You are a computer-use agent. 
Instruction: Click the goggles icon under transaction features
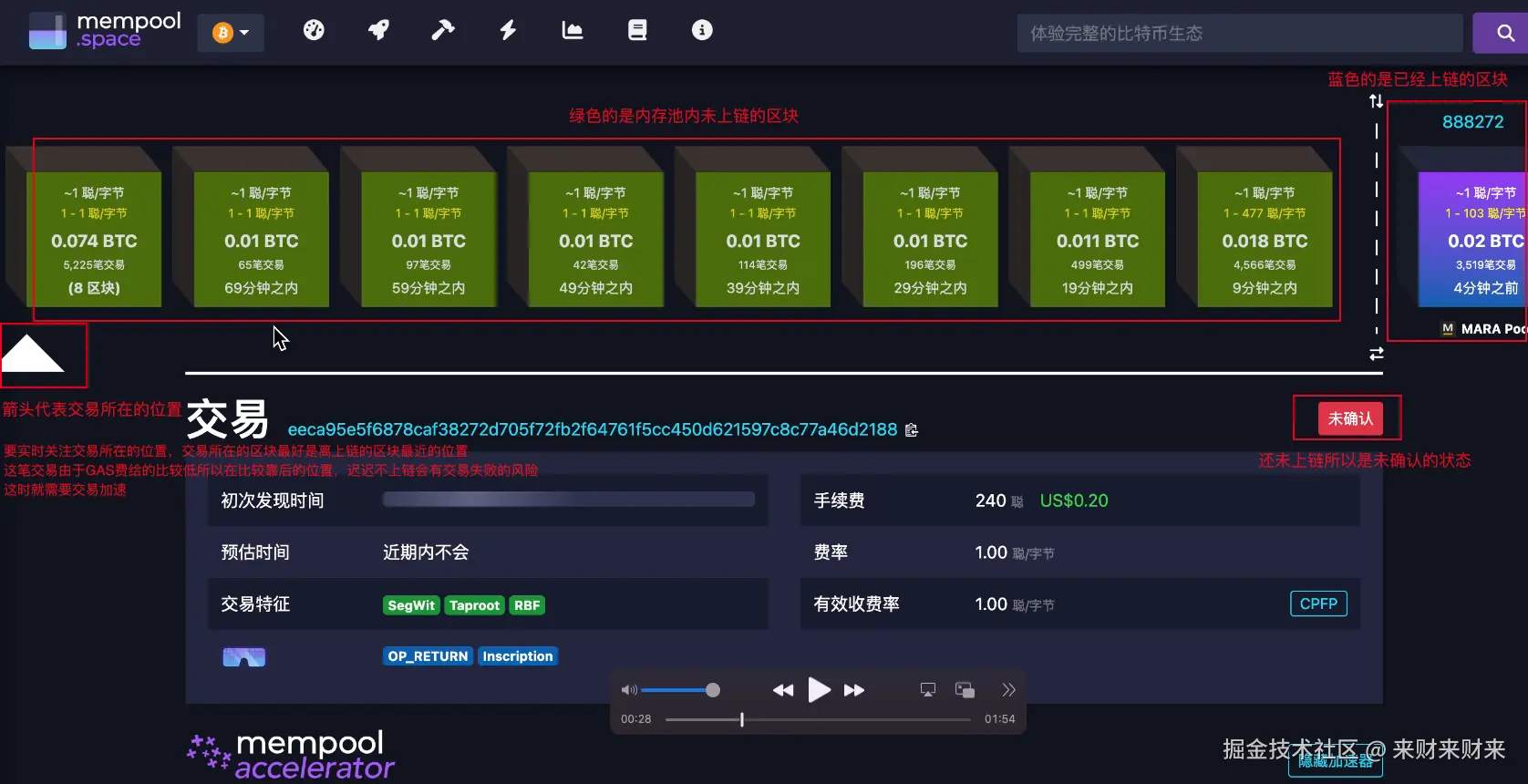(x=244, y=657)
